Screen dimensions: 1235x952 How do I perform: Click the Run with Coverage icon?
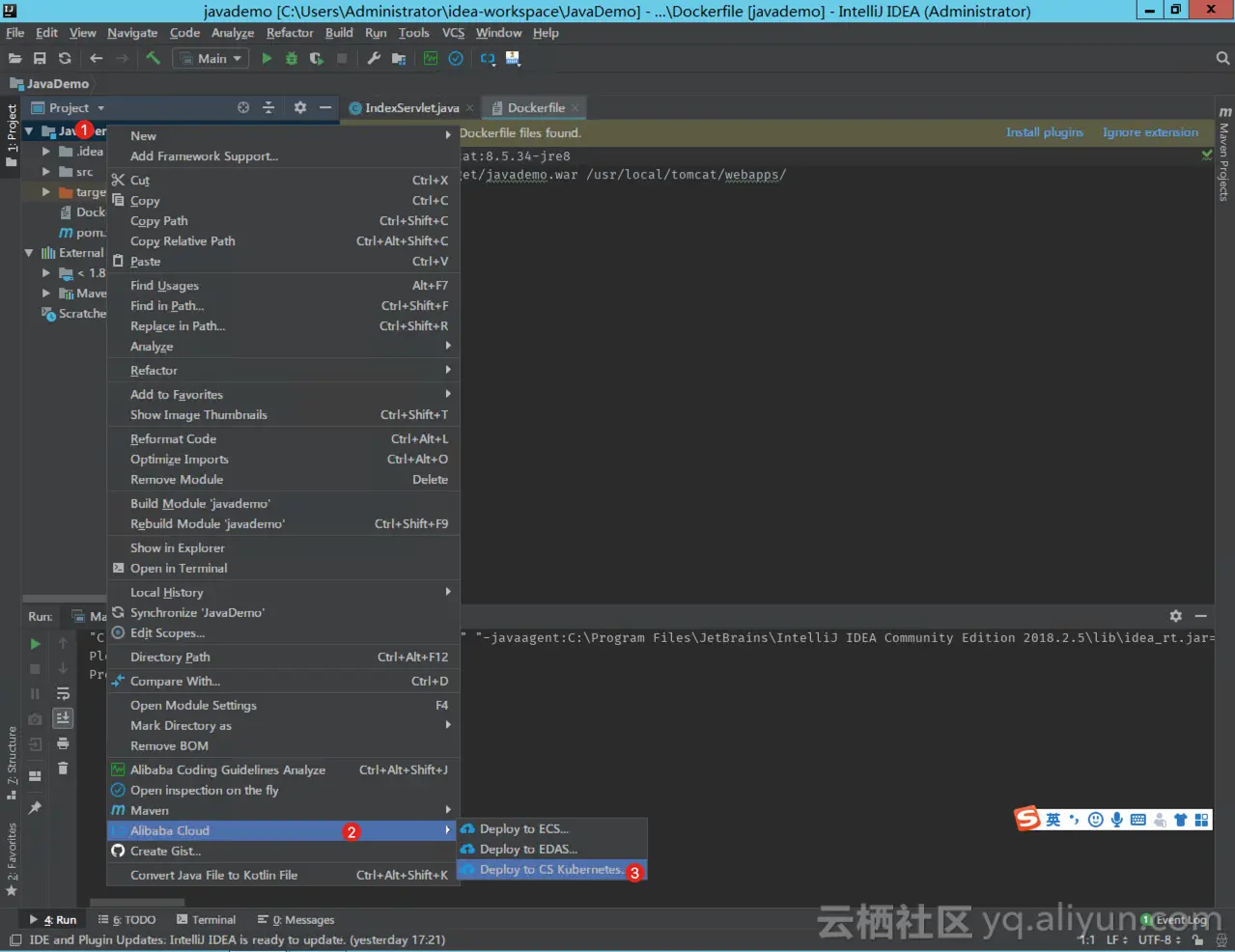point(316,59)
